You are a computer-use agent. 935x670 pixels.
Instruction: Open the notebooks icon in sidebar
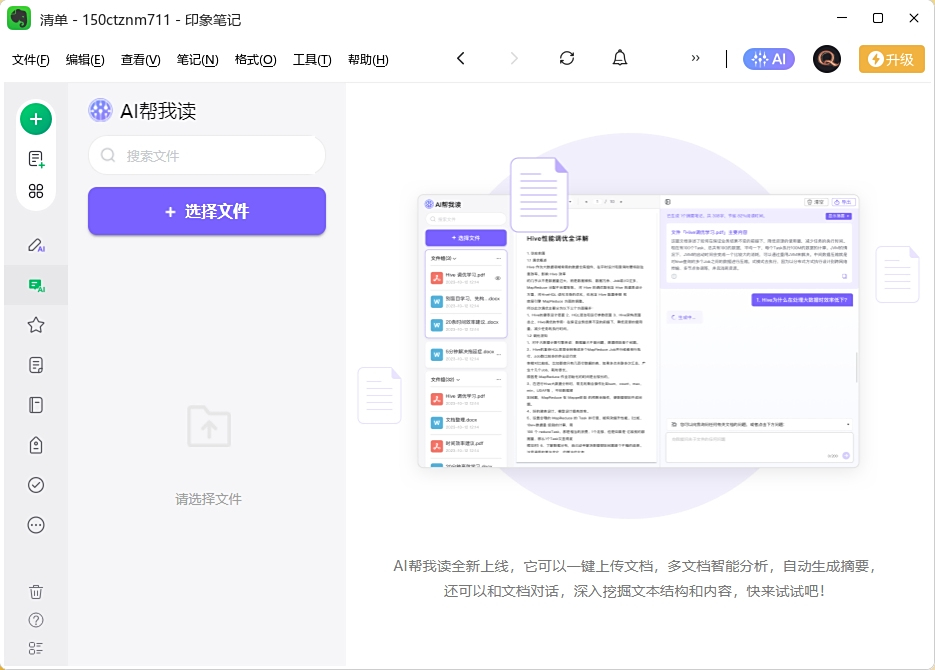click(x=36, y=405)
